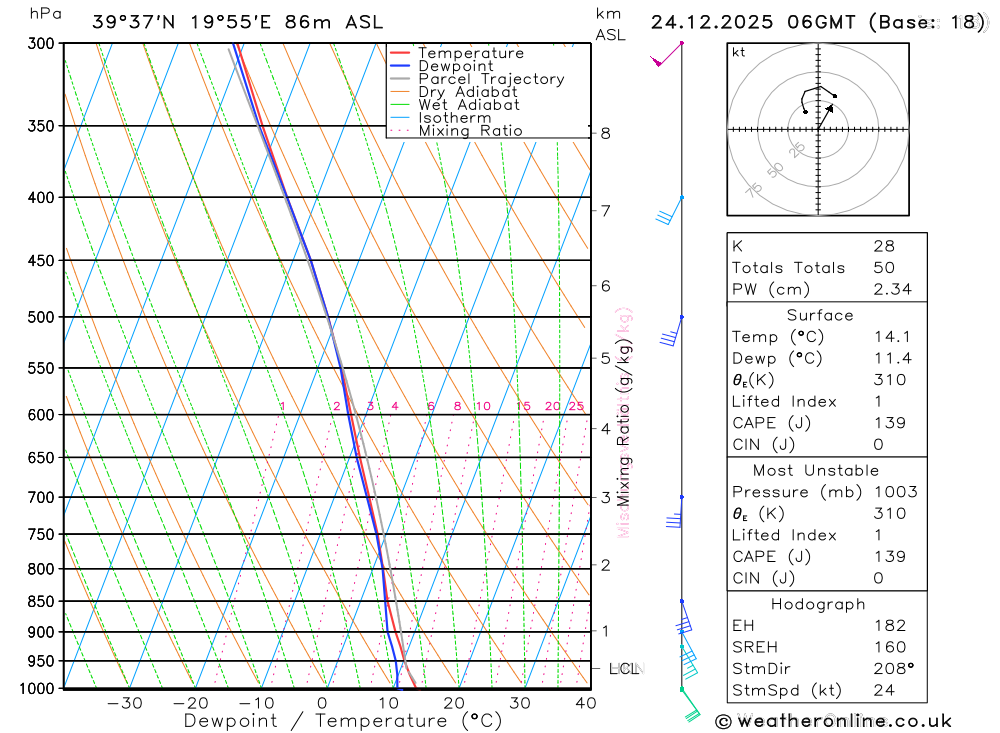Click the blue Dewpoint legend line
This screenshot has height=733, width=1000.
click(400, 66)
